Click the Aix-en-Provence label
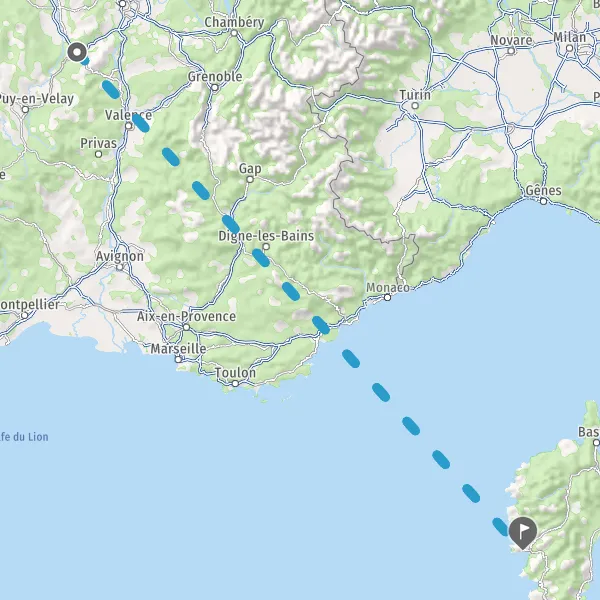This screenshot has height=600, width=600. (186, 316)
